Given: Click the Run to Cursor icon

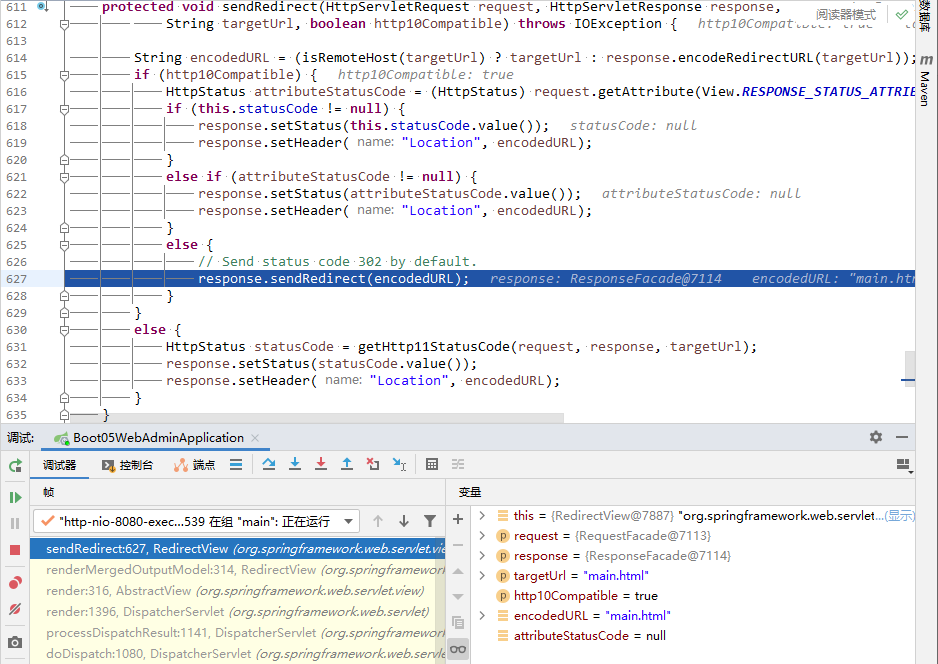Looking at the screenshot, I should (x=400, y=464).
